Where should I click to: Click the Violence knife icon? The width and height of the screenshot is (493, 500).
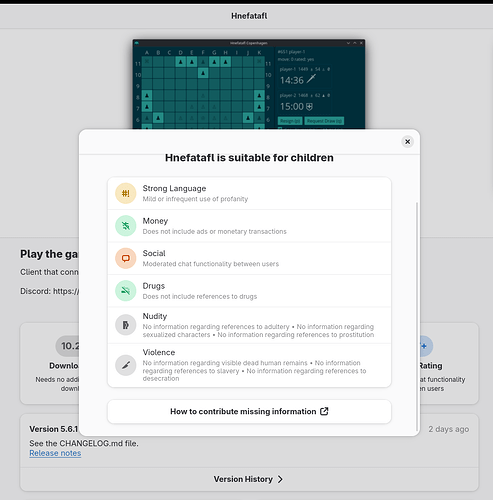coord(126,365)
